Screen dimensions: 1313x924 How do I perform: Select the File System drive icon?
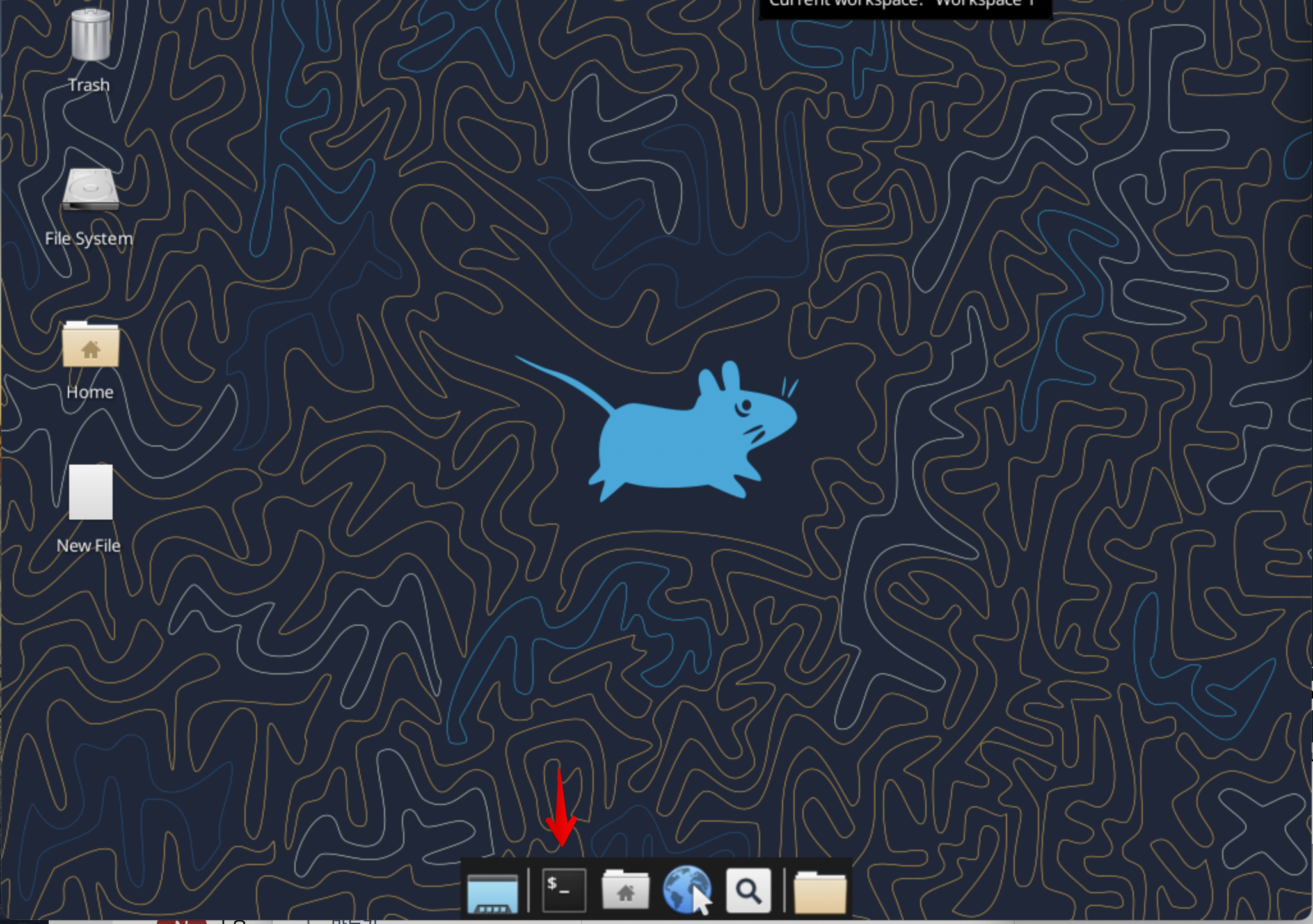click(90, 189)
